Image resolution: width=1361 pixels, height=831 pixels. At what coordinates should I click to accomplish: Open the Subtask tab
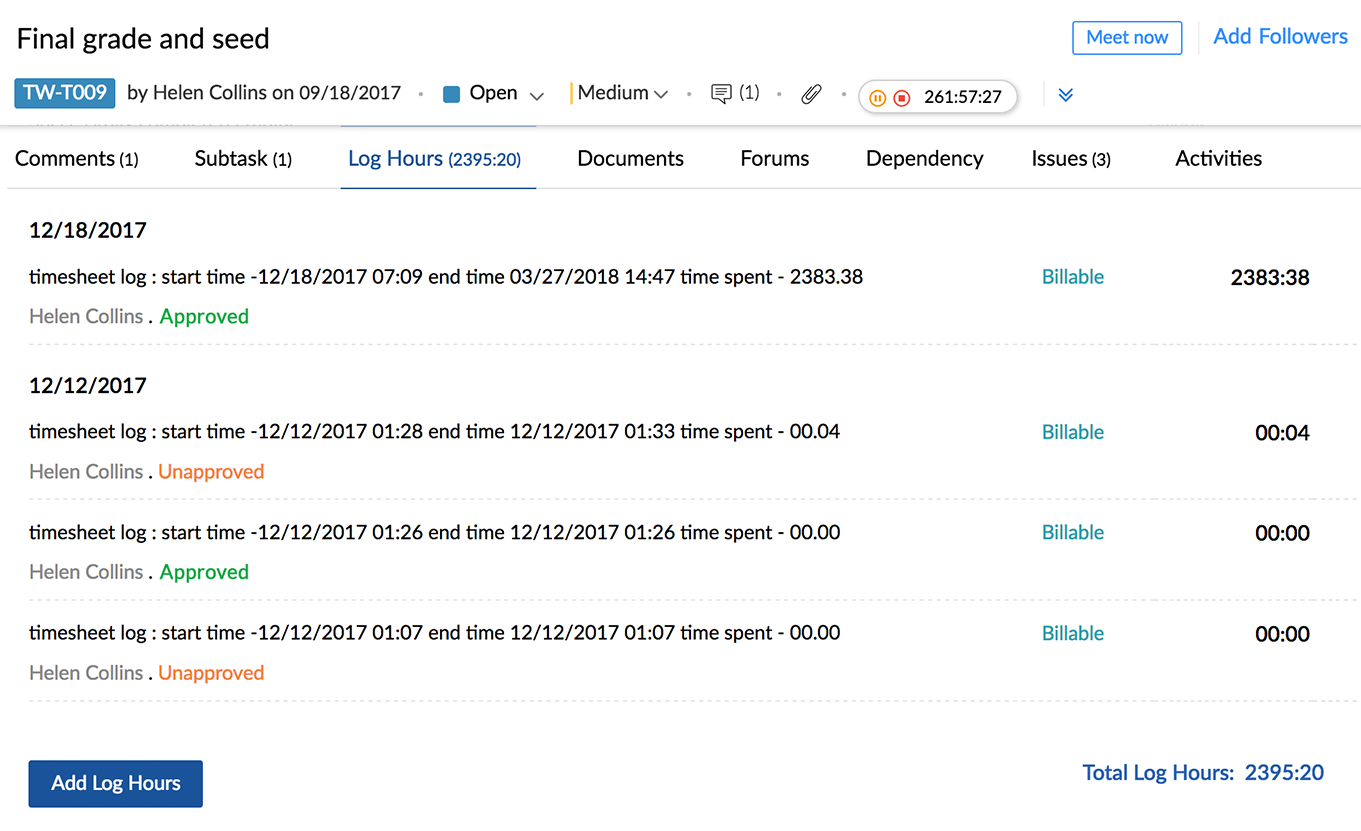click(x=243, y=159)
